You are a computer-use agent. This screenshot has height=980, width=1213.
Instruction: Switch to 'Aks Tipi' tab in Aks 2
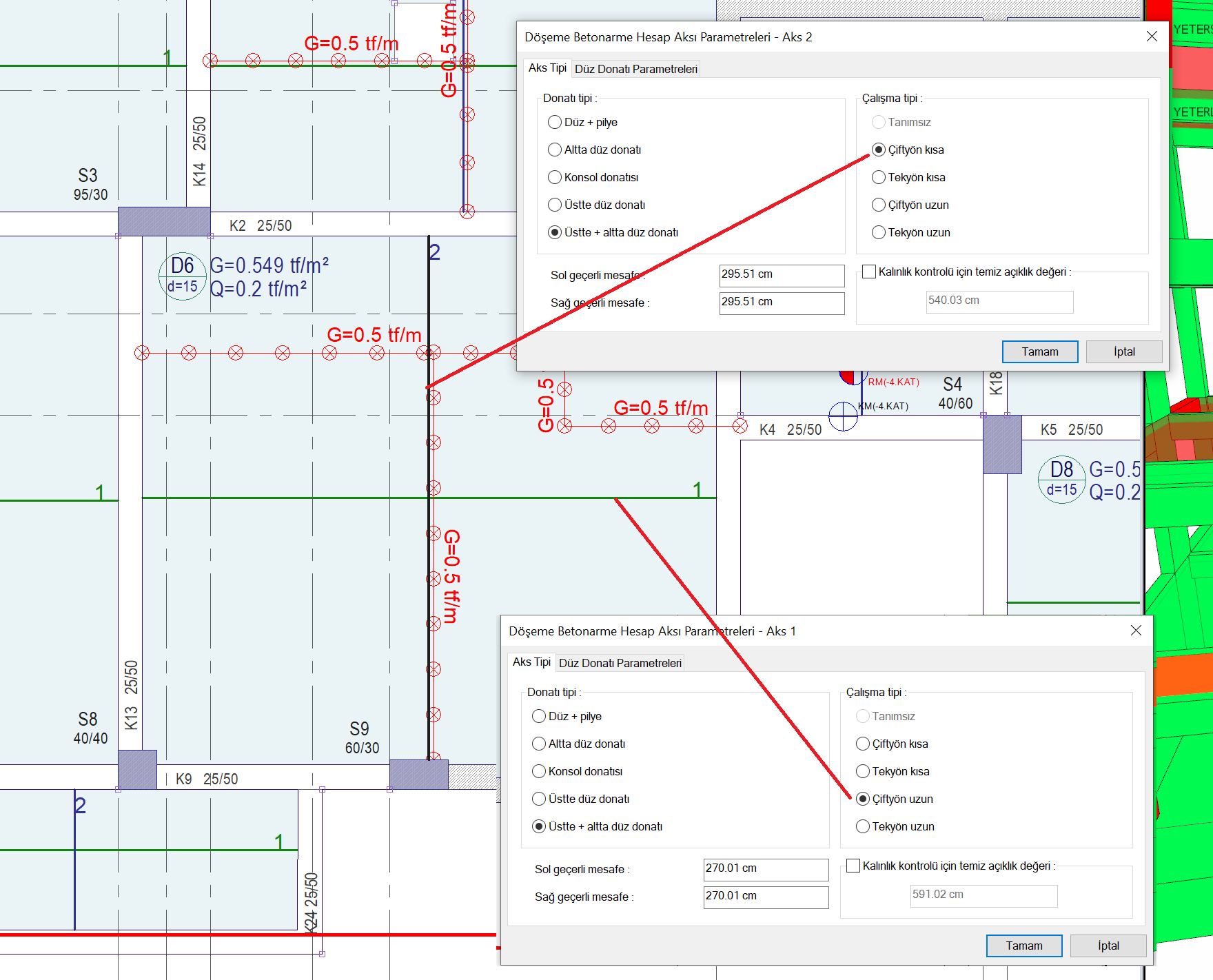(x=547, y=68)
